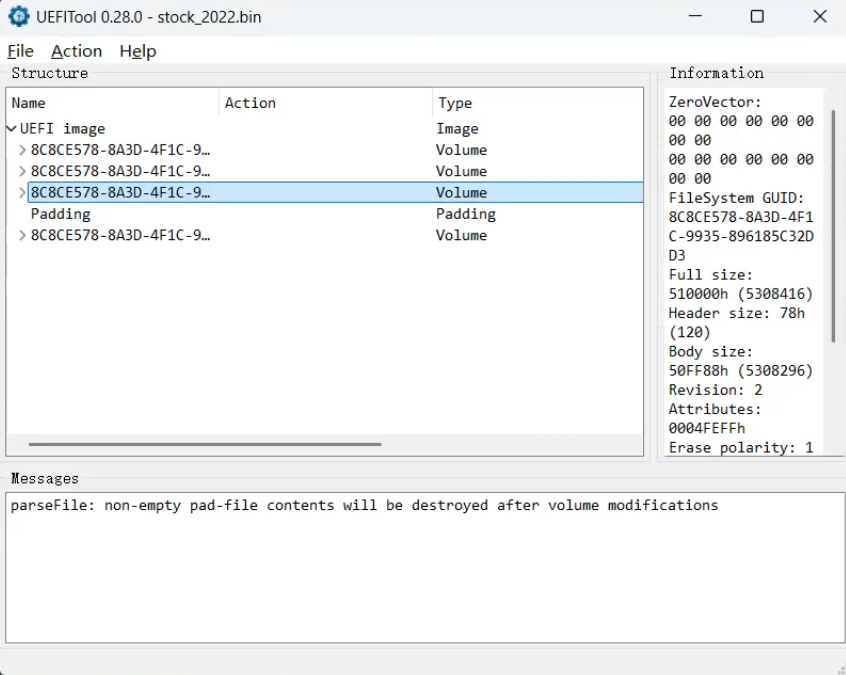Click the Name column header

113,103
